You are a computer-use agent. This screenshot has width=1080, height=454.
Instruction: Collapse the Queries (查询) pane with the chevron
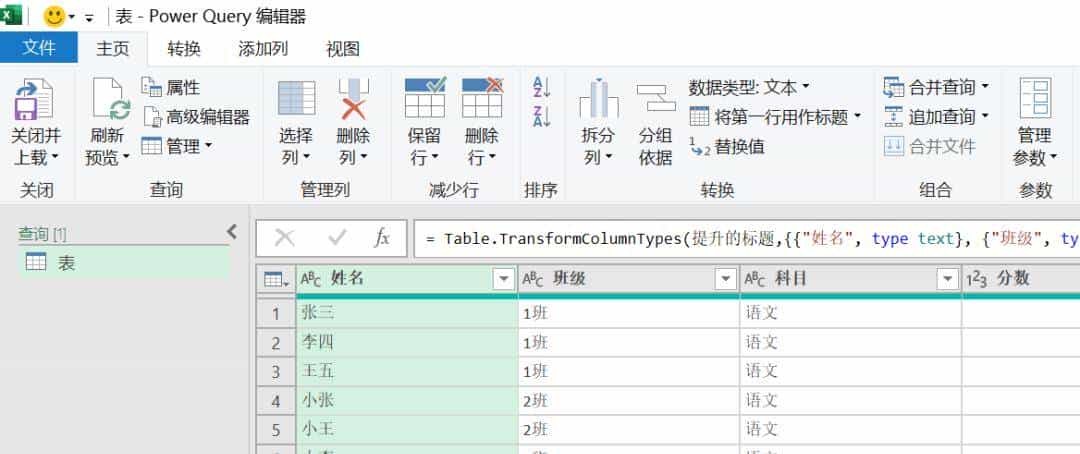coord(232,231)
